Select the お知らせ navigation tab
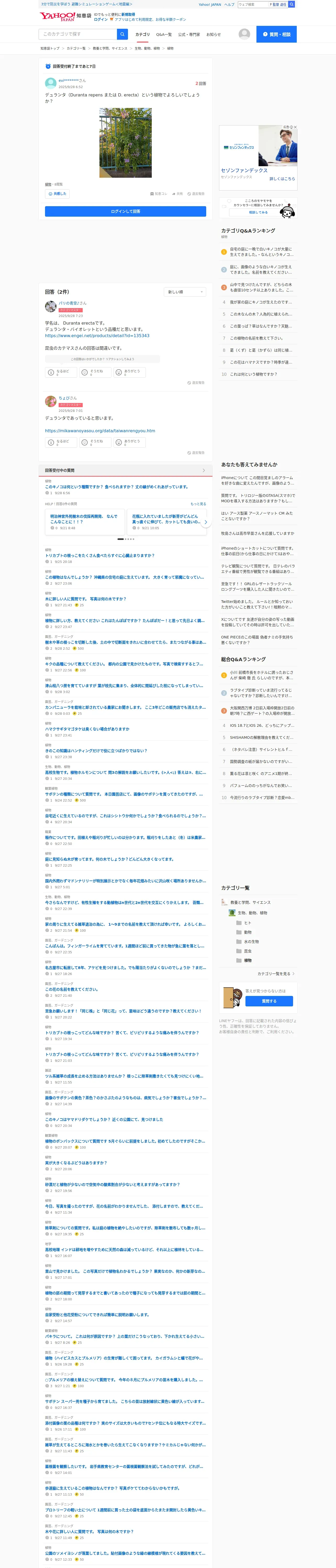The width and height of the screenshot is (336, 1568). [x=214, y=35]
